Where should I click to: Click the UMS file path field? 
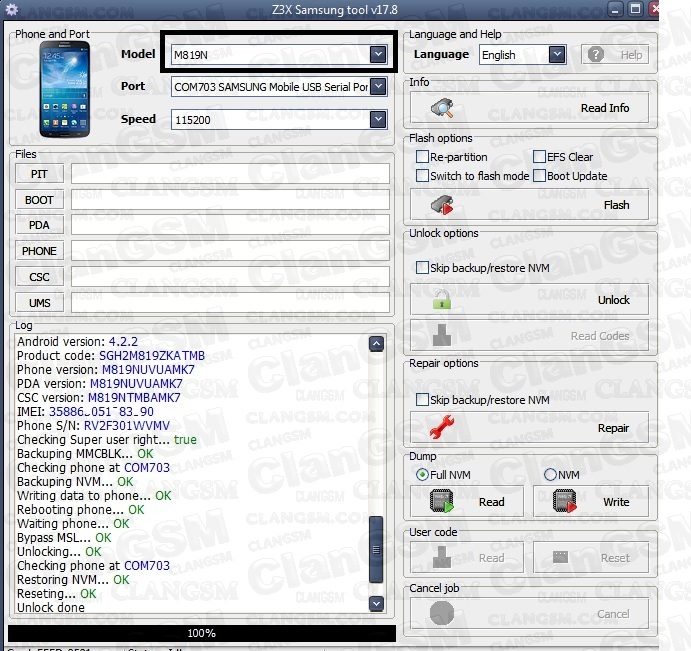point(230,303)
